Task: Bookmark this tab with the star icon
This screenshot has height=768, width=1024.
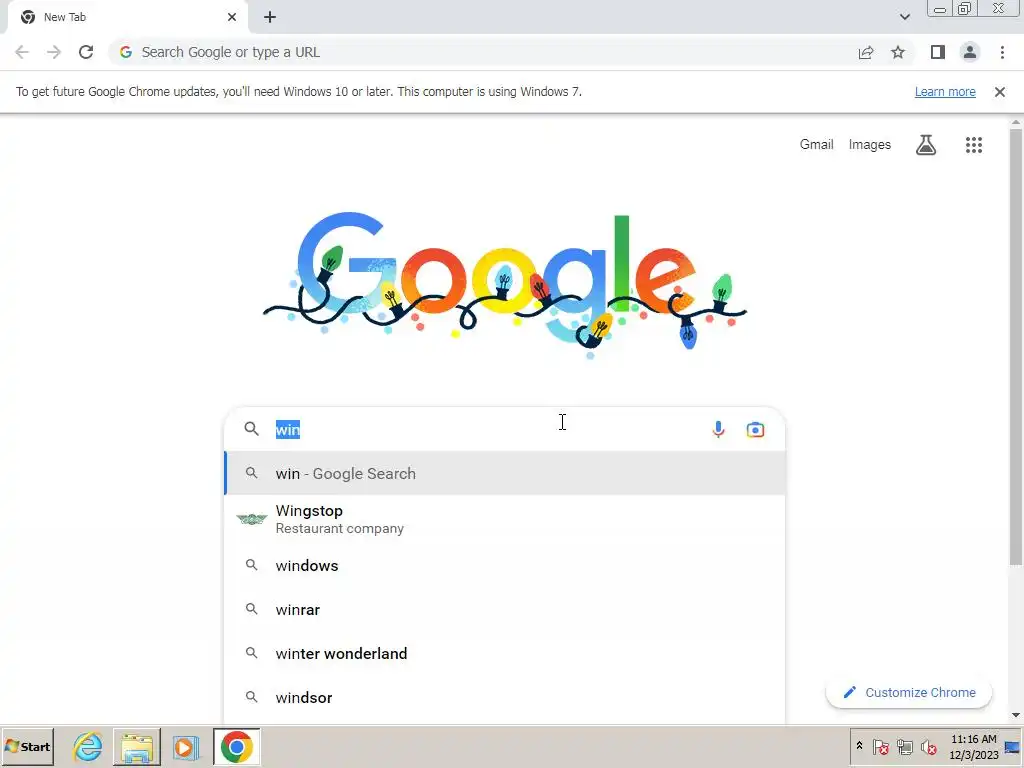Action: click(898, 52)
